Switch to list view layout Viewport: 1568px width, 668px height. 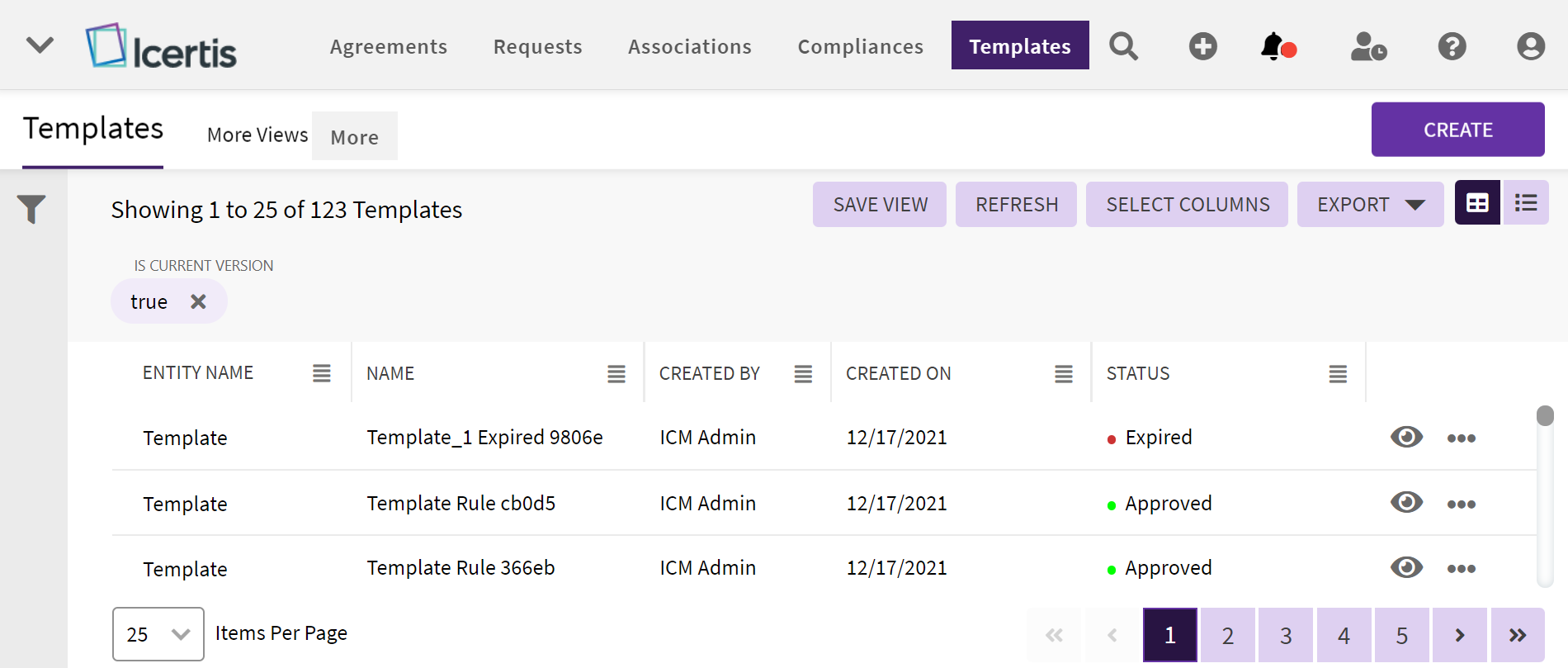1526,203
